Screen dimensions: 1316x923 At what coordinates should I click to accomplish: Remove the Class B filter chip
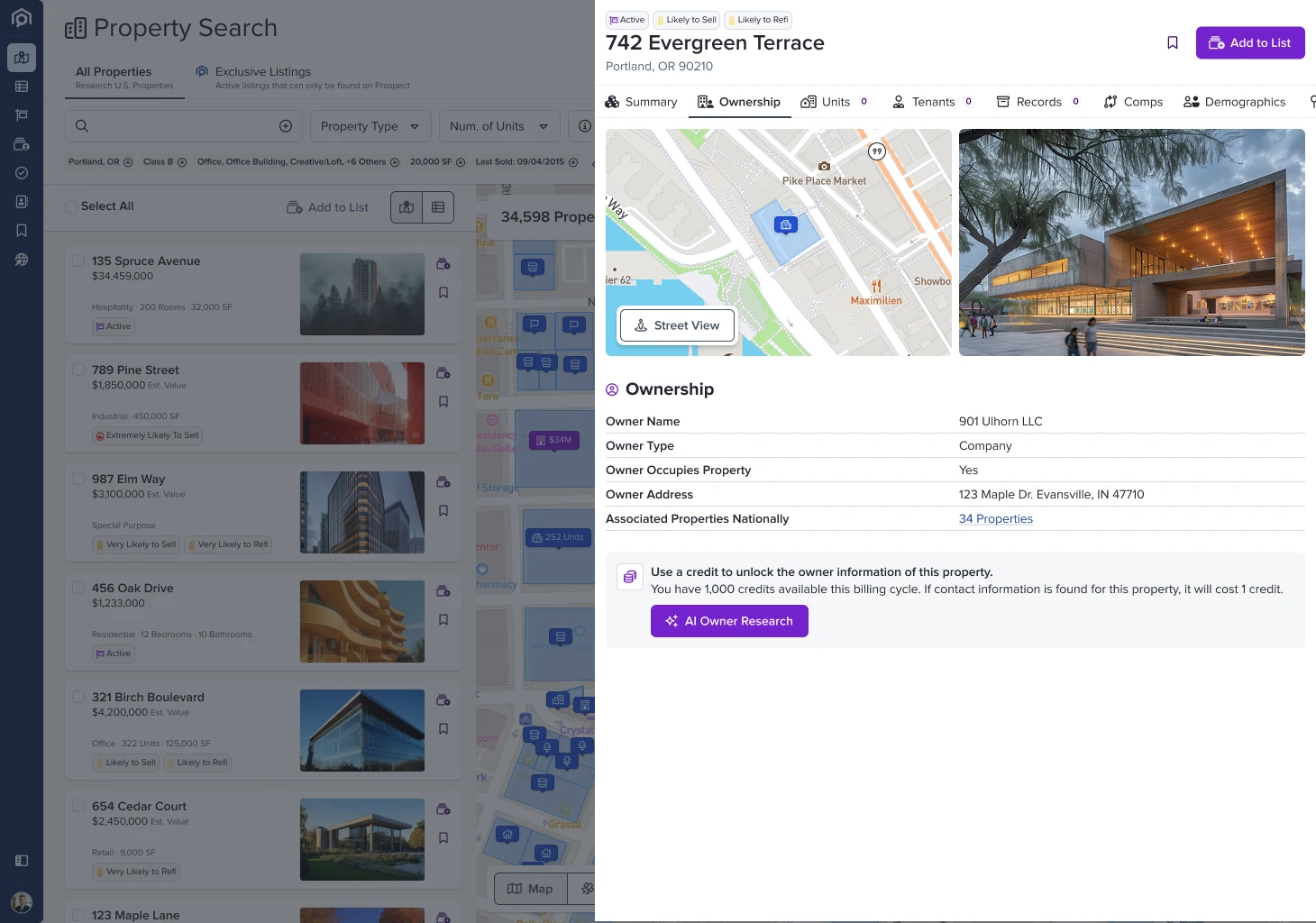(x=182, y=162)
